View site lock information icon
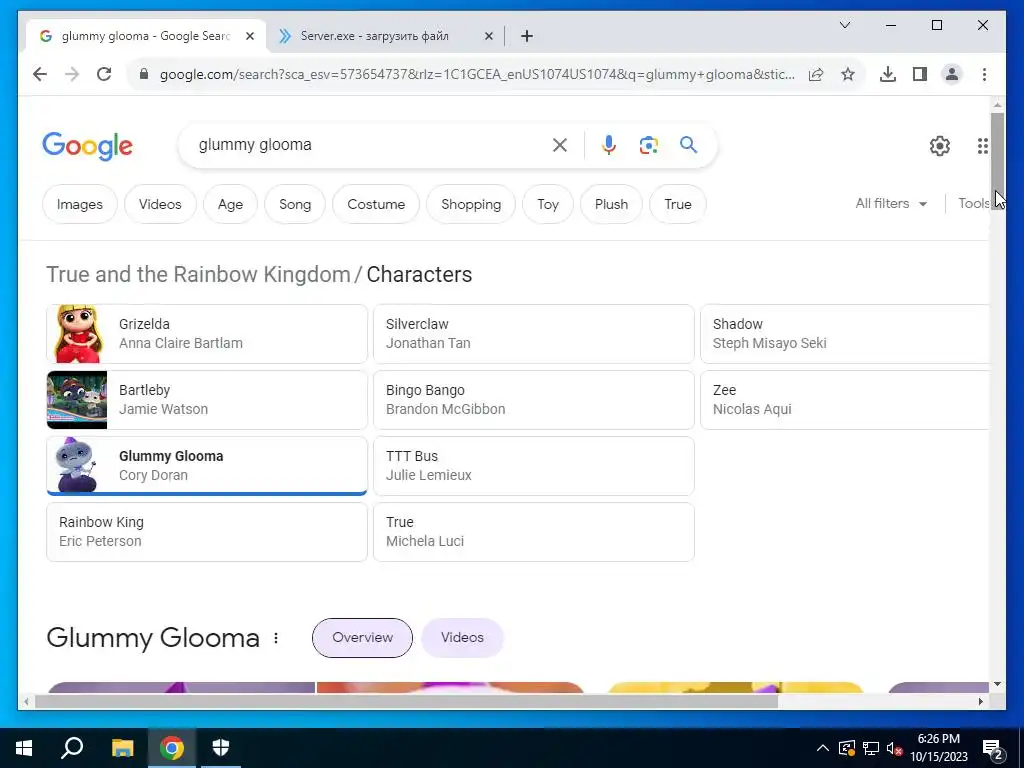1024x768 pixels. 144,74
